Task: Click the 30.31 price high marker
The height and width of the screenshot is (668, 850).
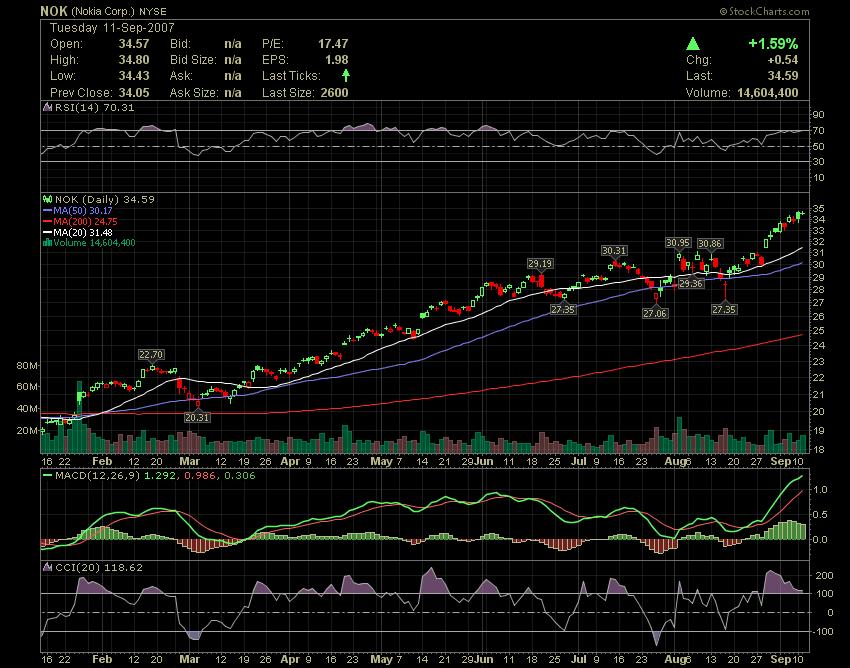Action: [614, 250]
